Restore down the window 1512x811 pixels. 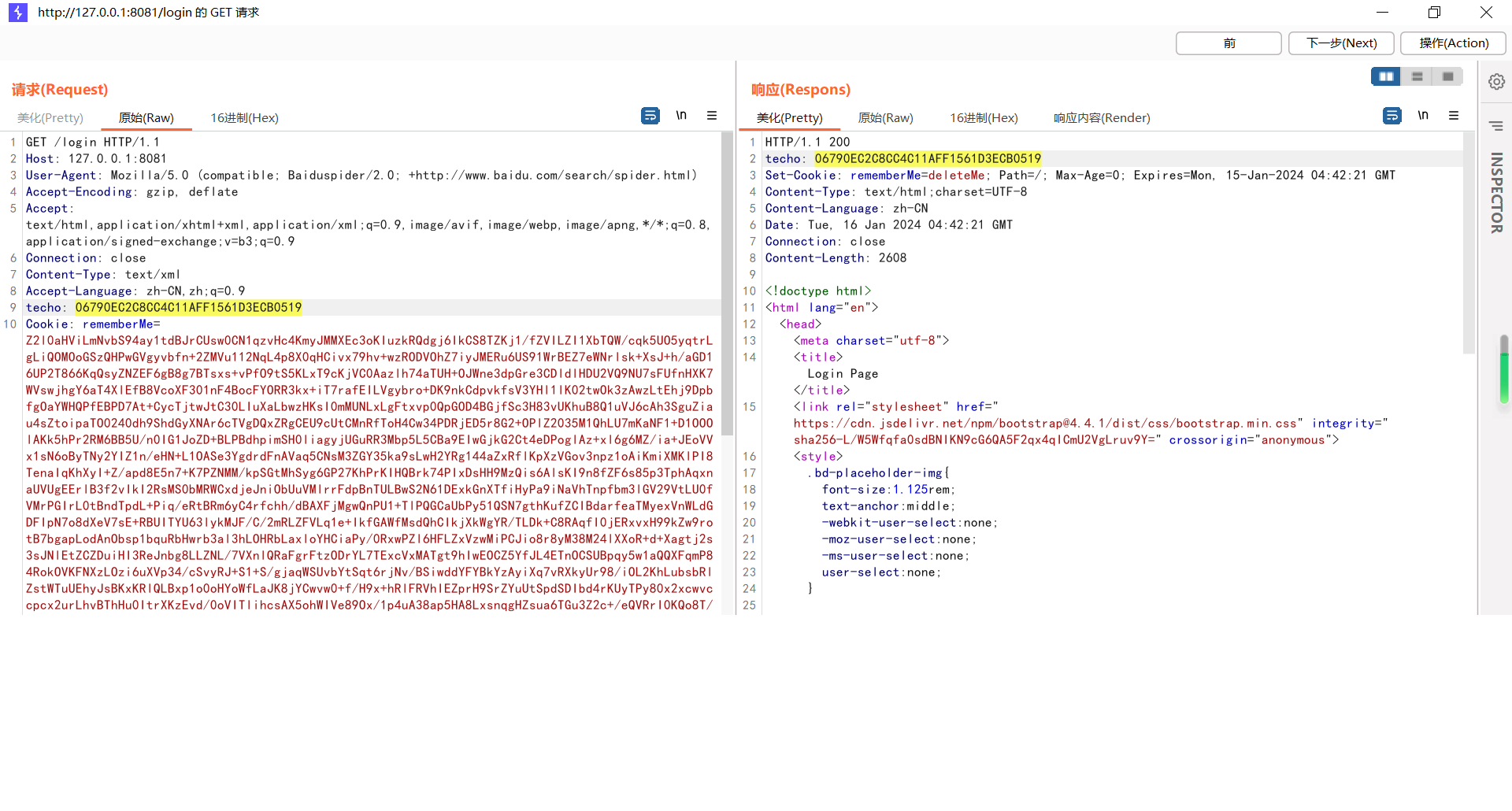(1434, 13)
